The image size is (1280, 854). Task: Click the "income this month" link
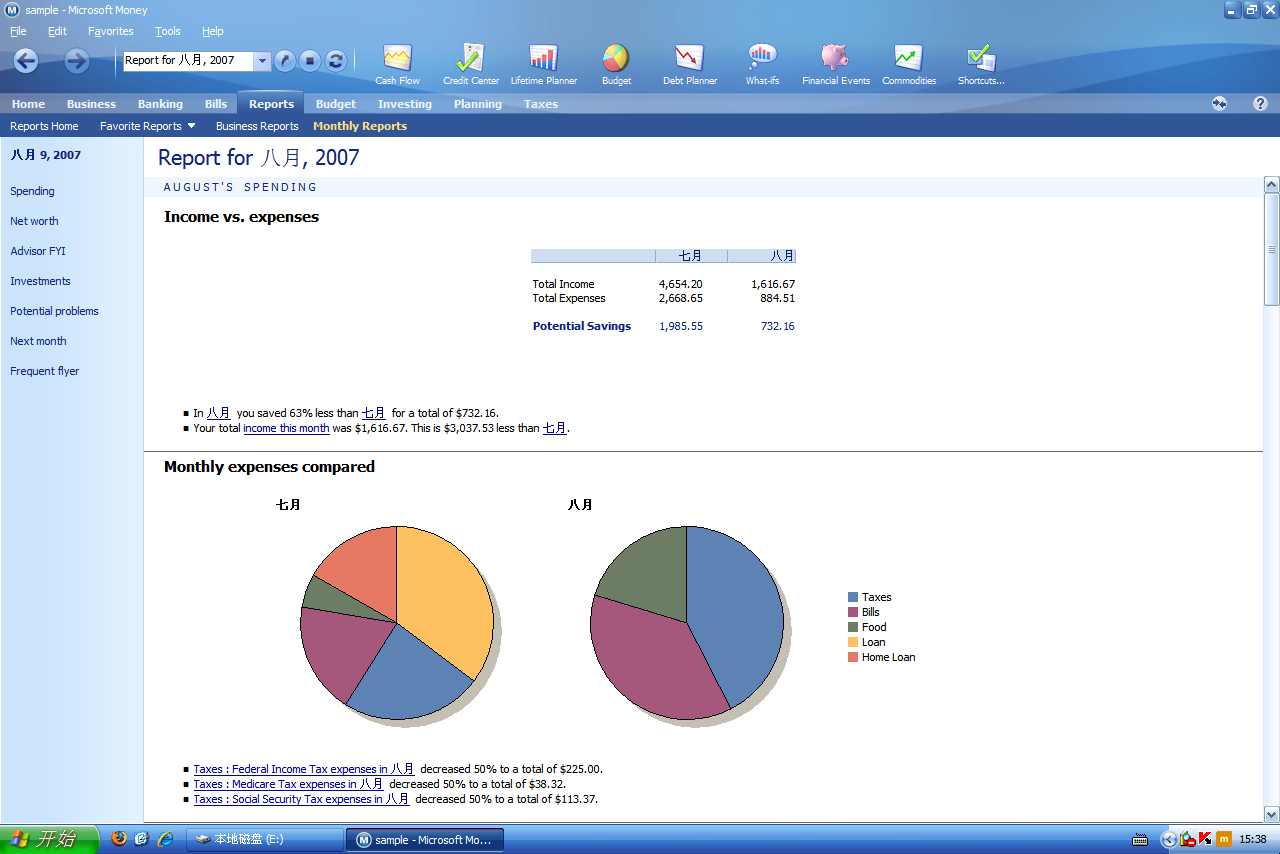pos(286,428)
